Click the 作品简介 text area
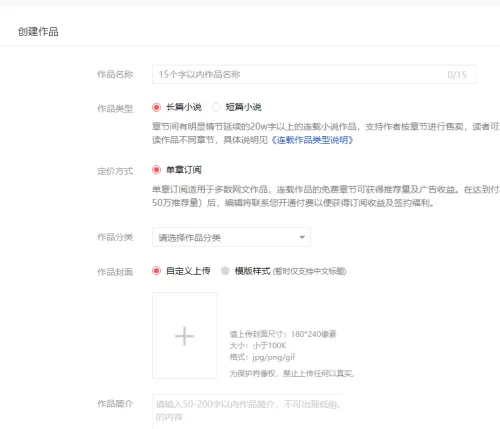 coord(246,412)
